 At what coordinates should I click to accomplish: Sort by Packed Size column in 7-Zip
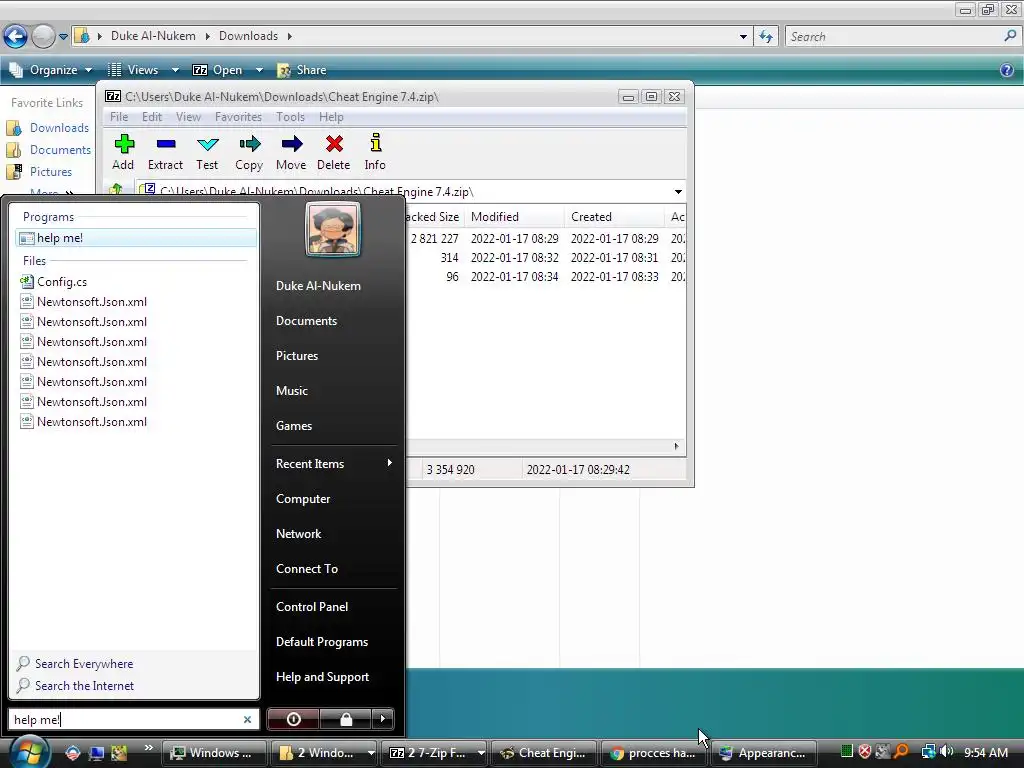coord(432,217)
